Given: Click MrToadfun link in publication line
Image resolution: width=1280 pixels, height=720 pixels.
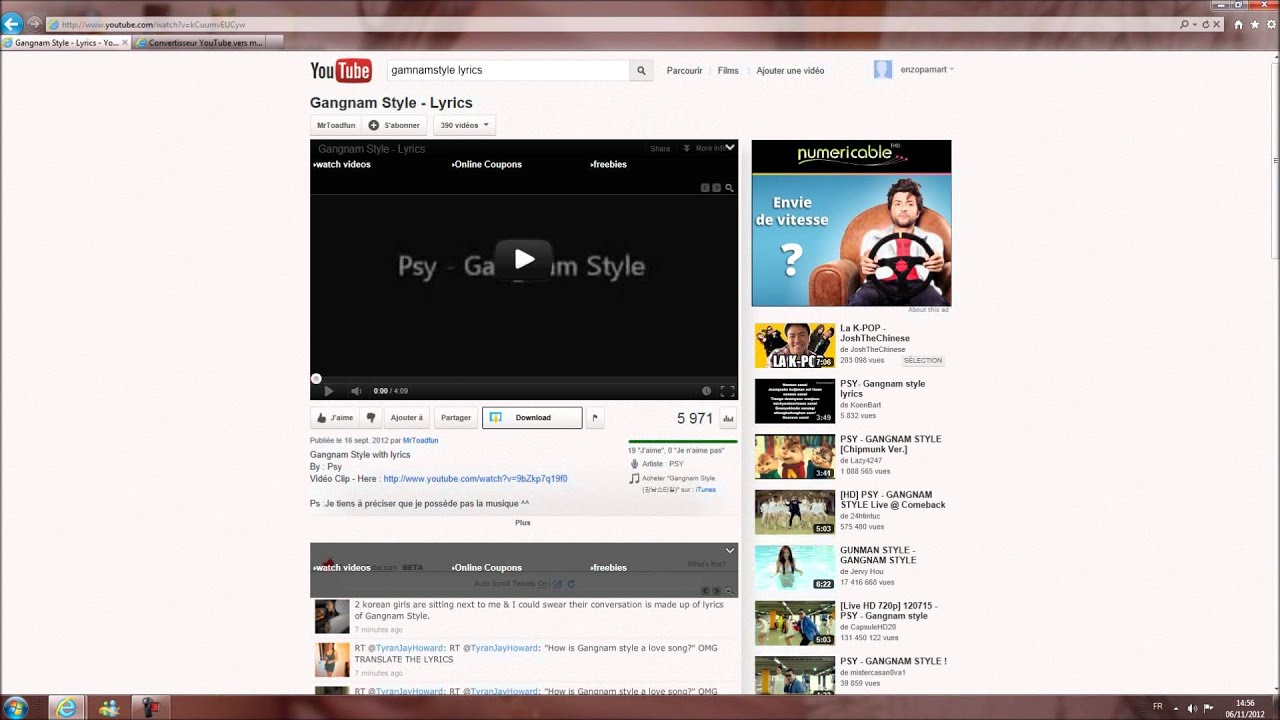Looking at the screenshot, I should click(x=421, y=440).
